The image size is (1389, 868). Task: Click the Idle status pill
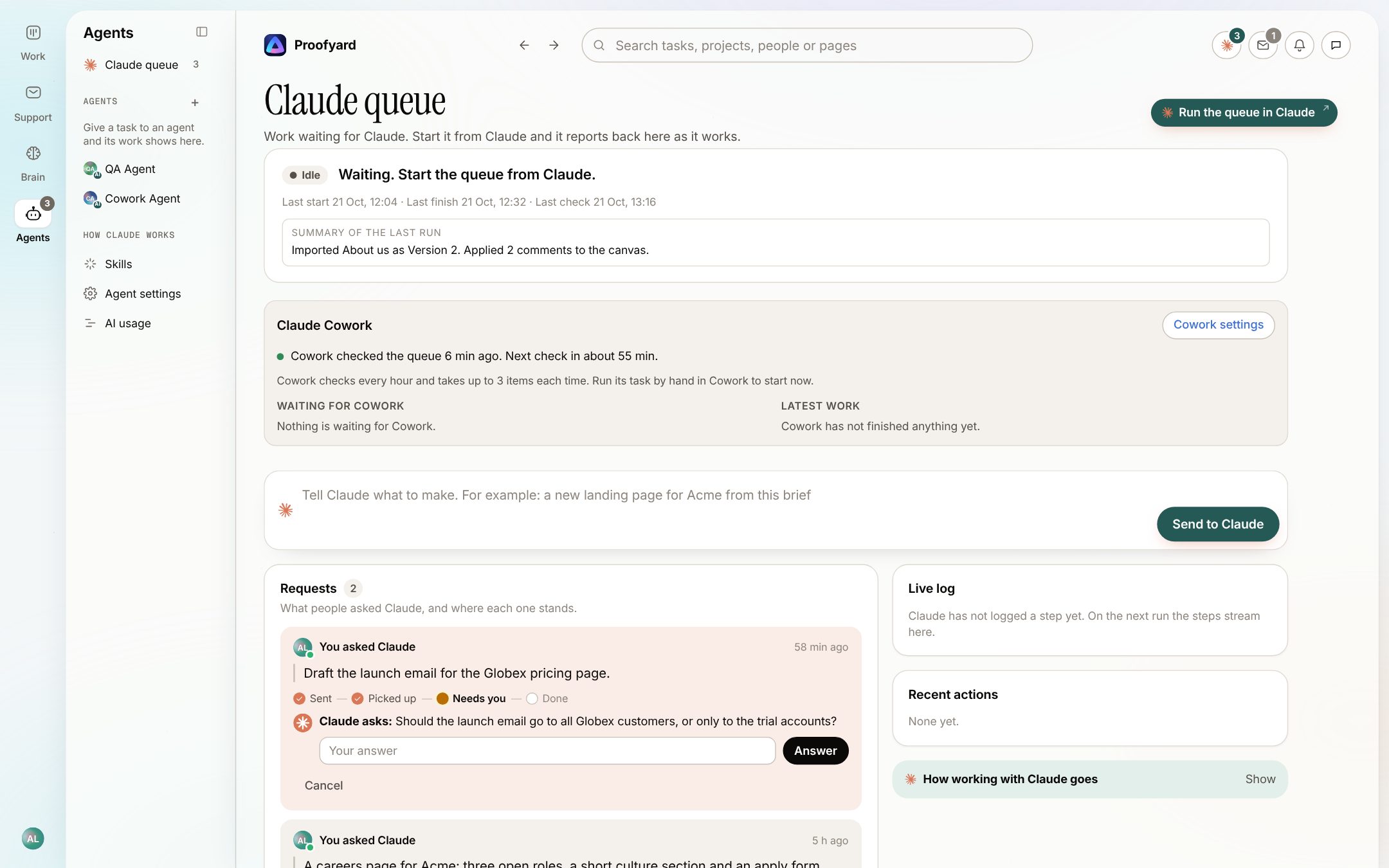[x=305, y=175]
